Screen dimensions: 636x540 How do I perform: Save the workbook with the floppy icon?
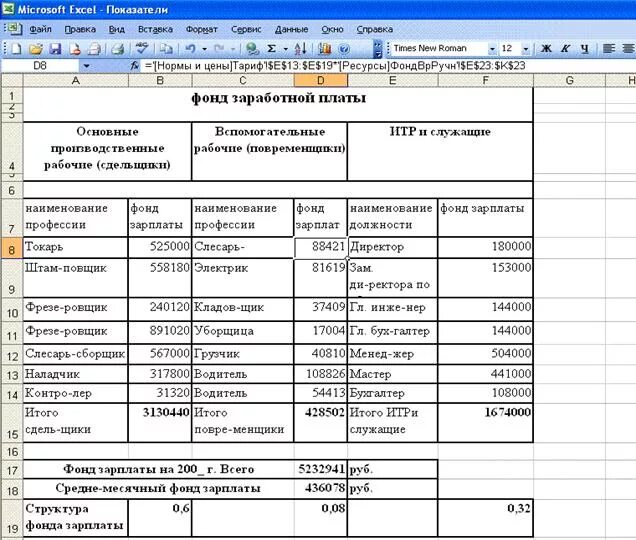coord(55,49)
